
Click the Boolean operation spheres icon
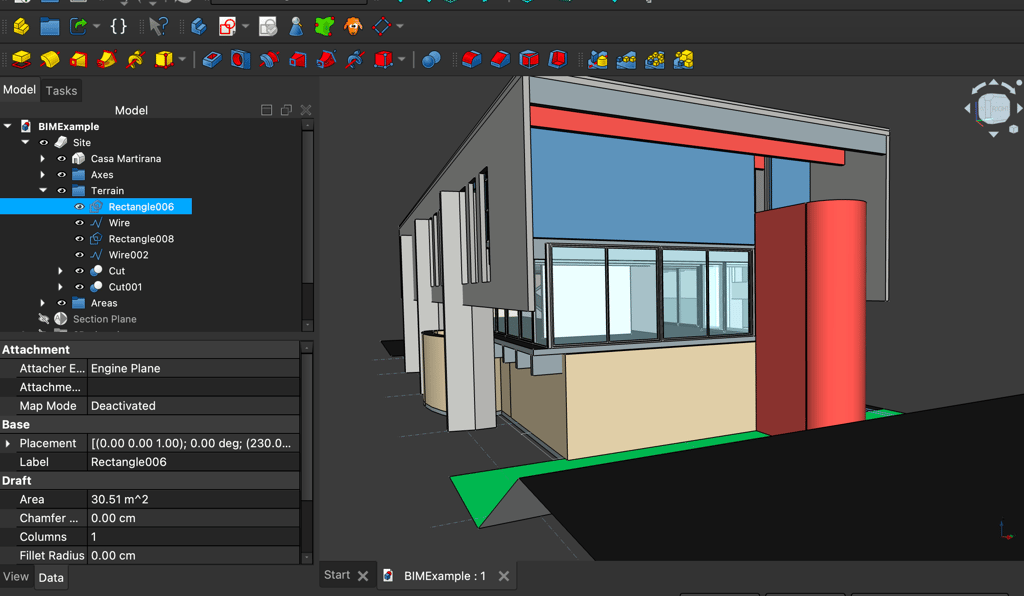(431, 60)
